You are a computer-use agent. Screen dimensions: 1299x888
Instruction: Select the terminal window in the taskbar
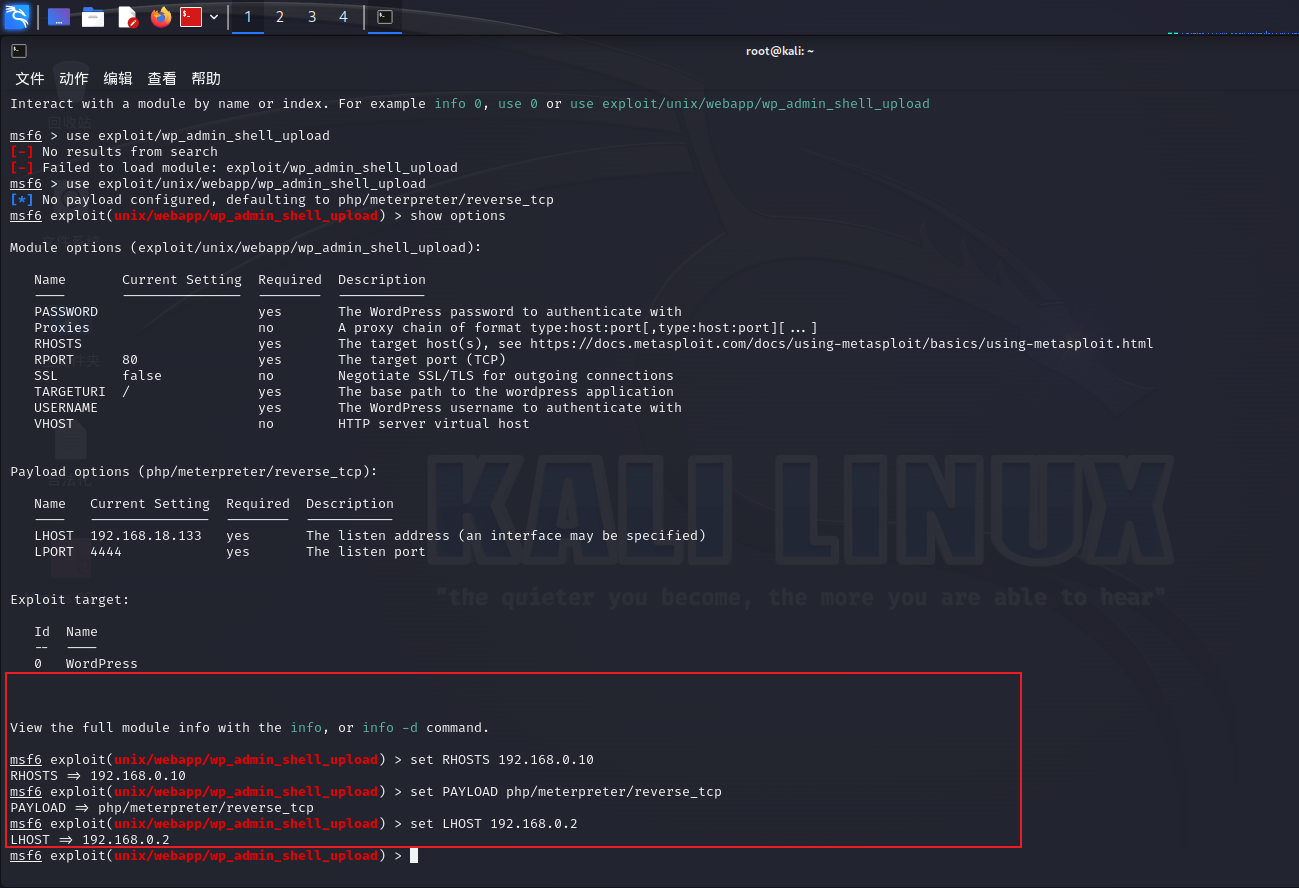tap(385, 17)
